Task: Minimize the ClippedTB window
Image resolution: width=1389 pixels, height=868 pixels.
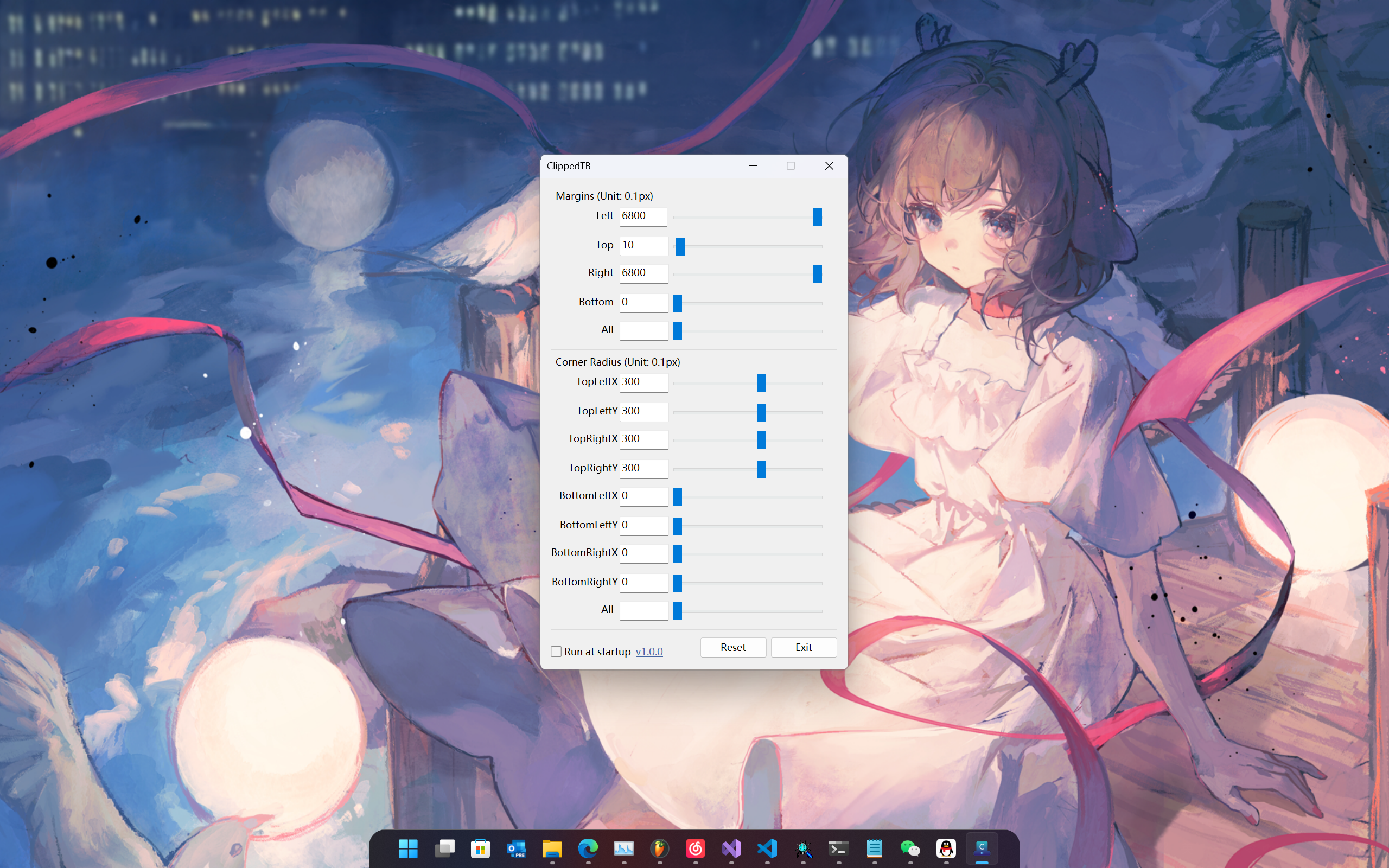Action: pyautogui.click(x=753, y=166)
